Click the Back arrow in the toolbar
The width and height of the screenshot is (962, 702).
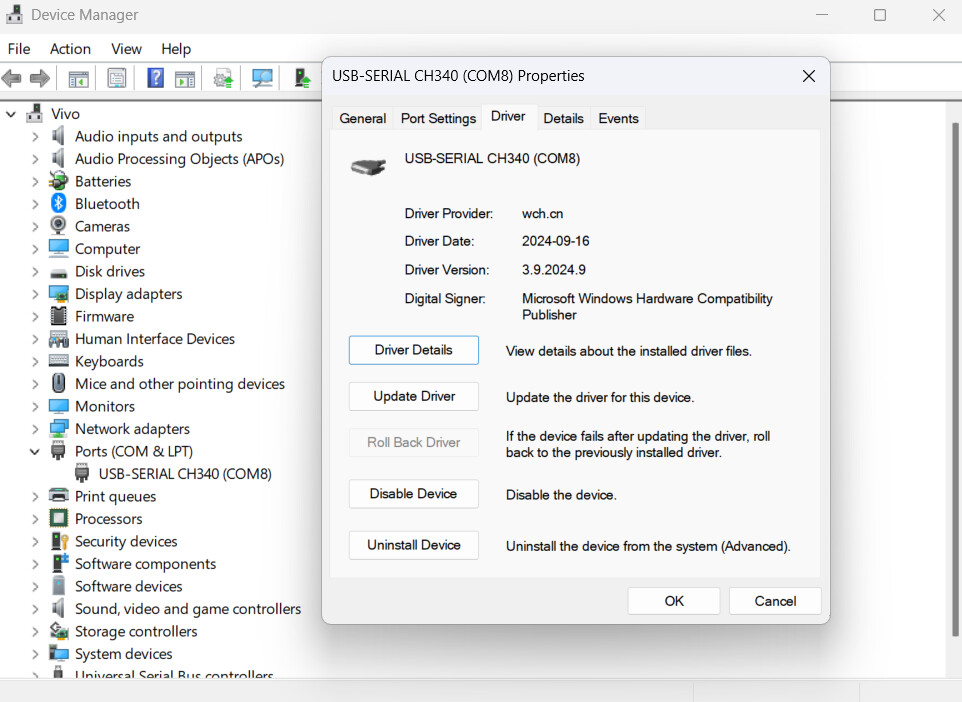point(12,79)
